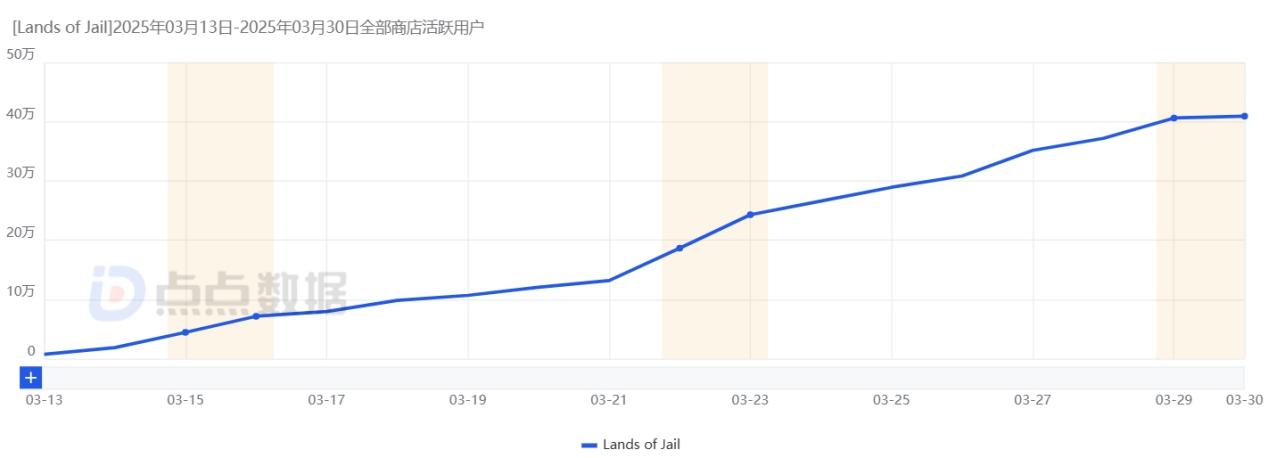
Task: Click the 03-29 data point marker
Action: click(1174, 118)
